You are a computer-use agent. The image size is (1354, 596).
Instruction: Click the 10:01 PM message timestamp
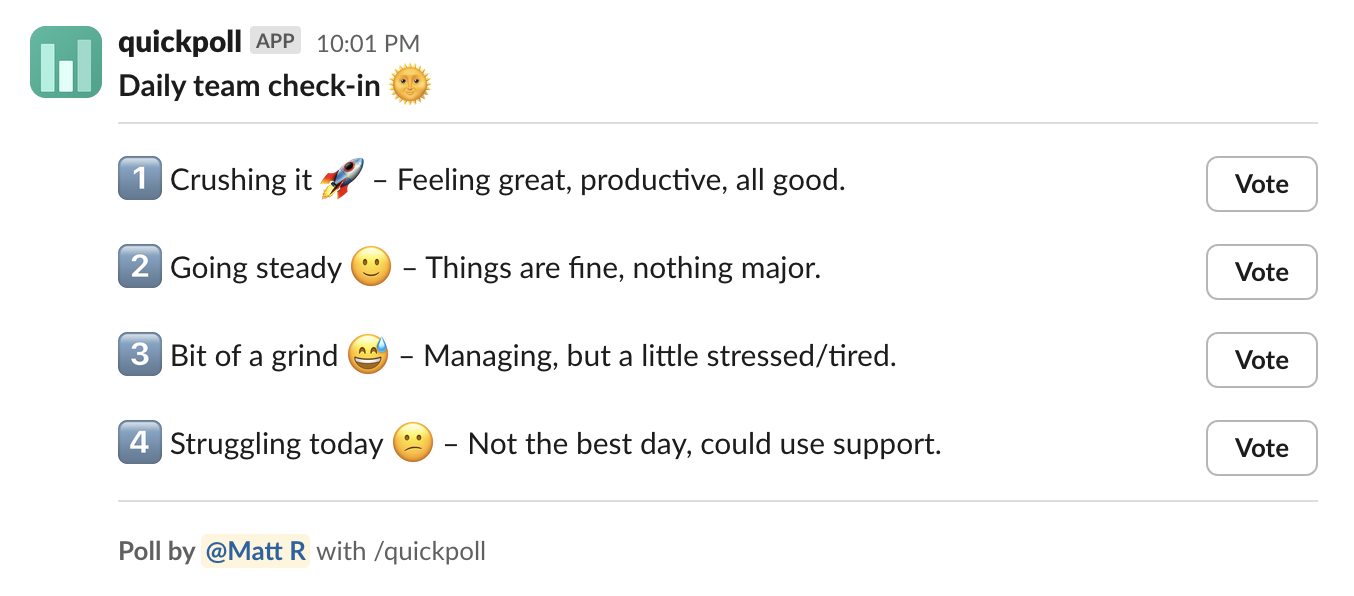pos(368,43)
